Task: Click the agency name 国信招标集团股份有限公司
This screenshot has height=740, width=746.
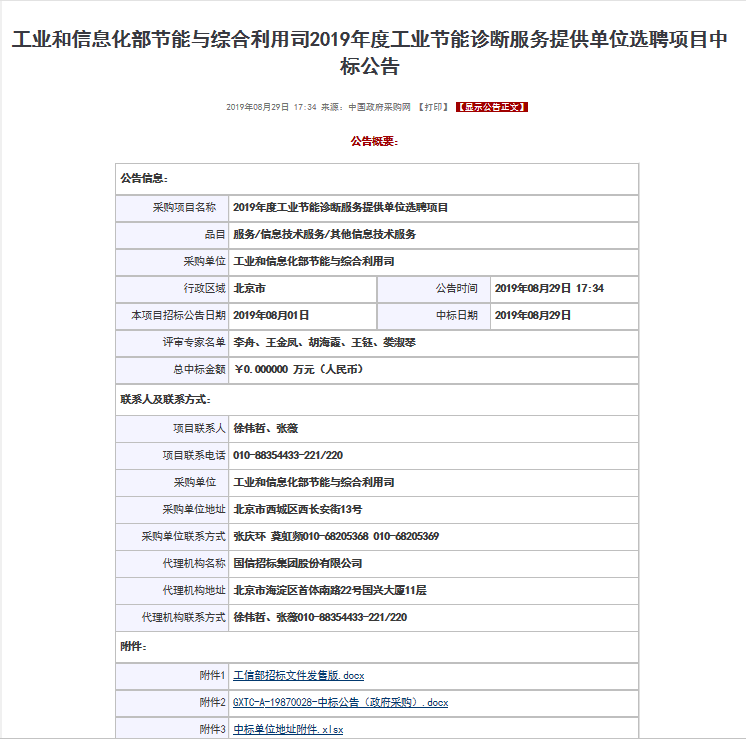Action: (x=298, y=564)
